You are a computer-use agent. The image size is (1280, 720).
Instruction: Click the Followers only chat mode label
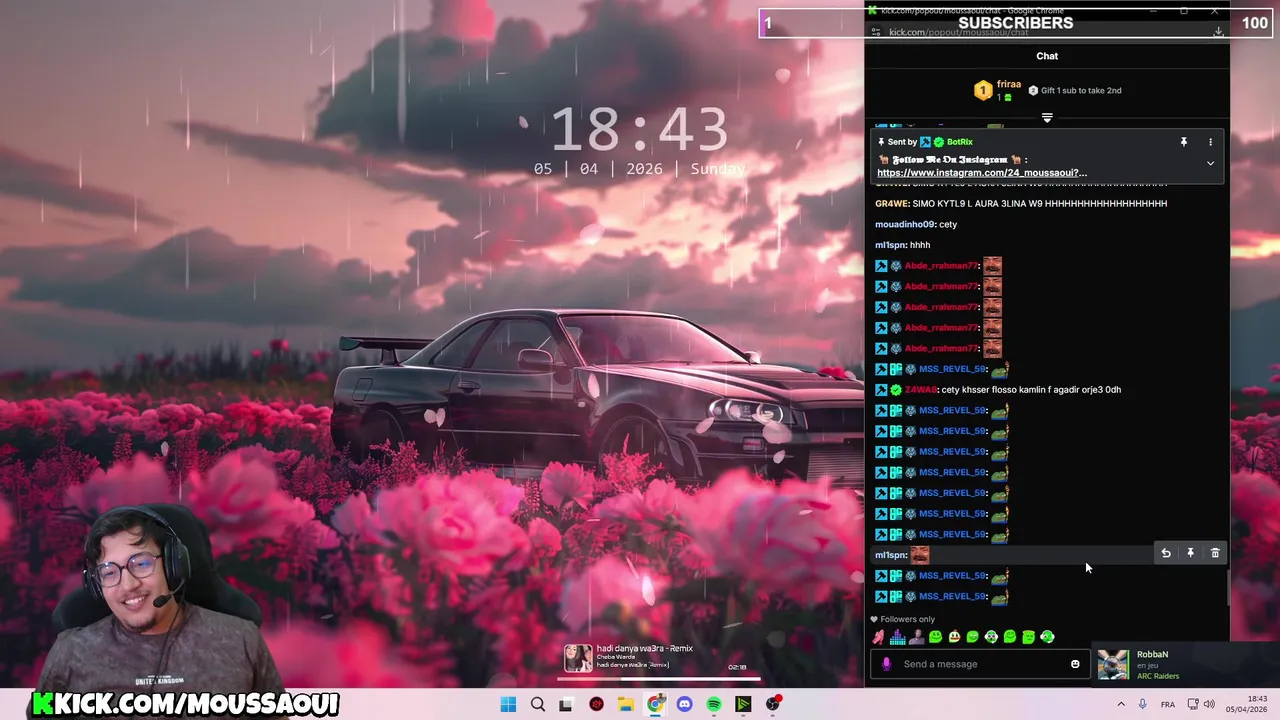pyautogui.click(x=902, y=620)
